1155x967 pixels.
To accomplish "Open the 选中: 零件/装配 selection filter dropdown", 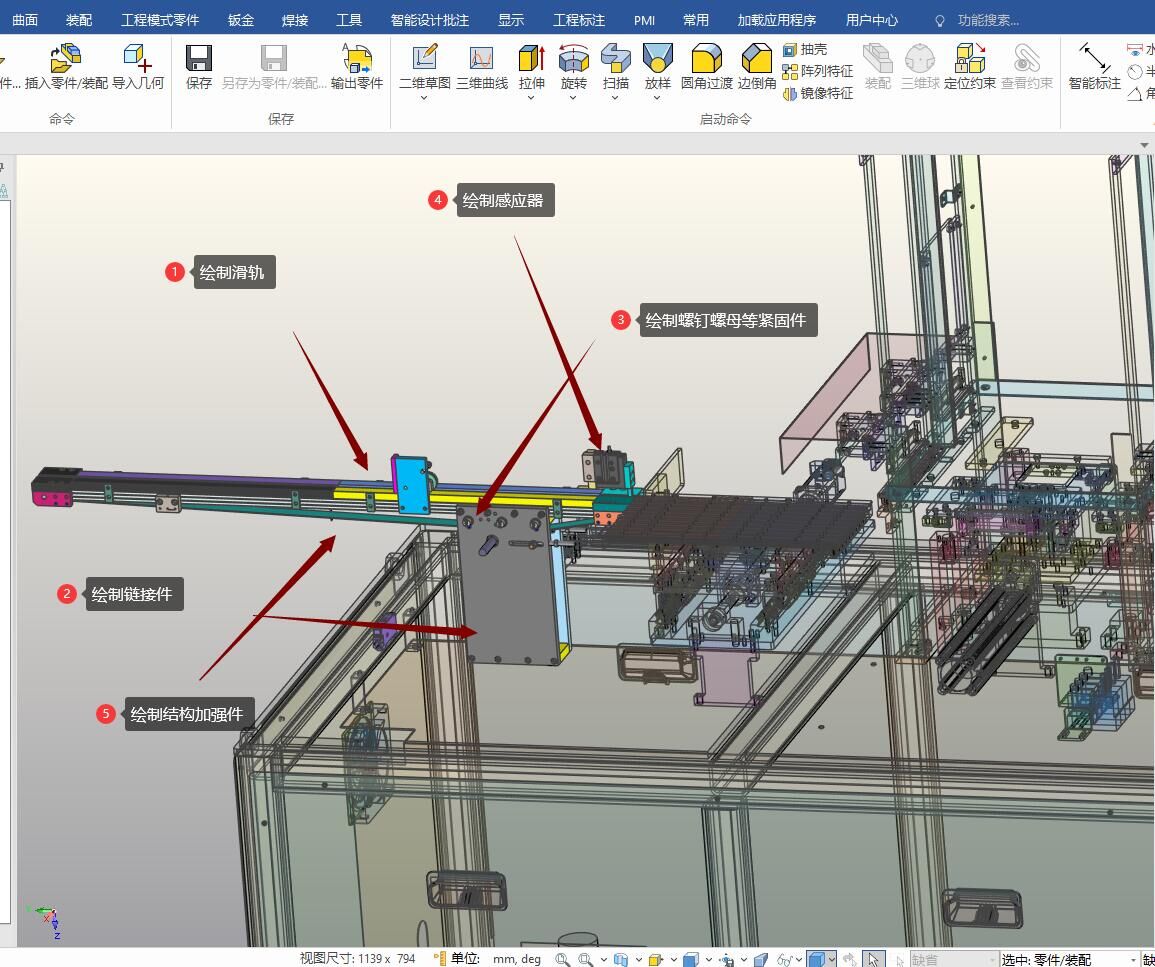I will click(1134, 960).
